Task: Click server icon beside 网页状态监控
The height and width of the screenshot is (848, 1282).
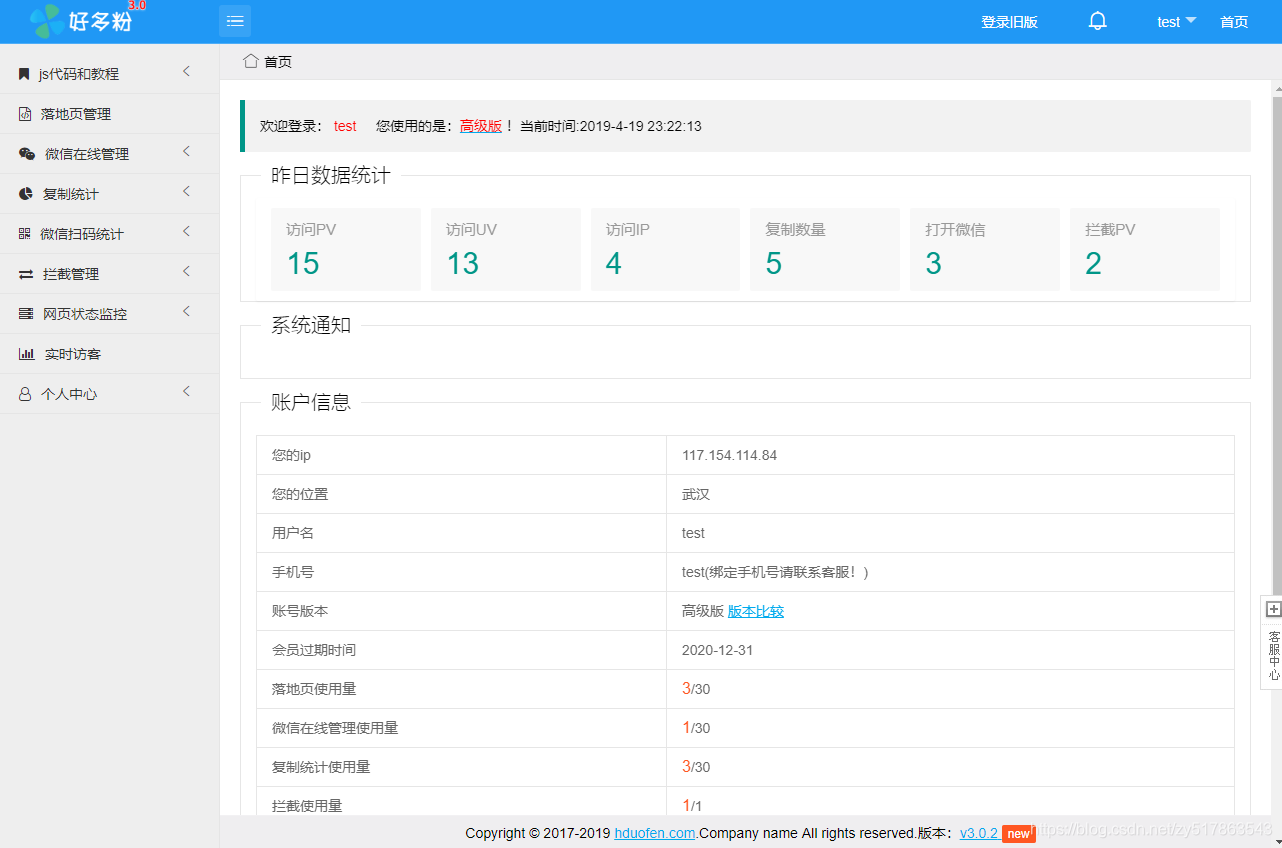Action: [x=26, y=314]
